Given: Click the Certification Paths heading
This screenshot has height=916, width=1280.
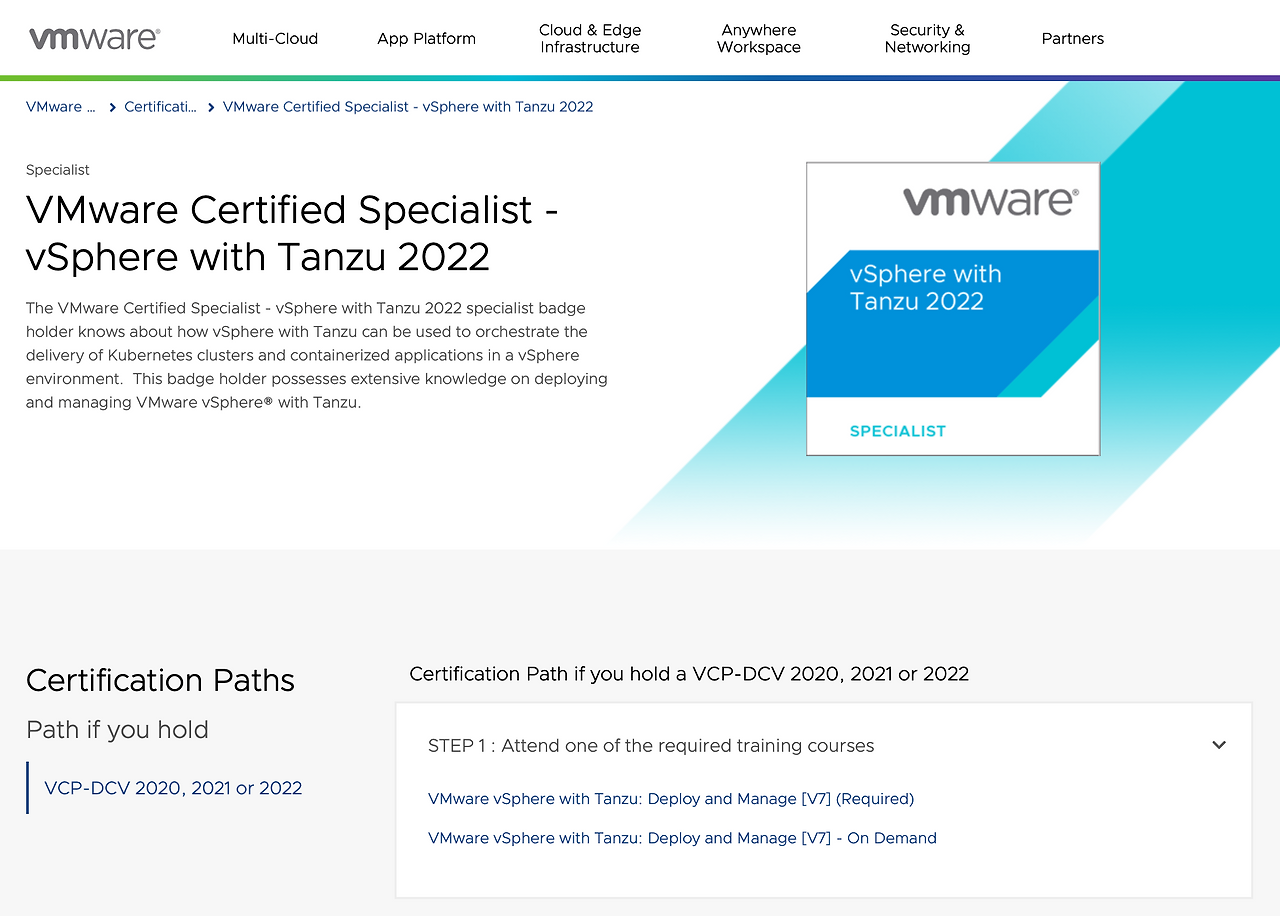Looking at the screenshot, I should click(x=160, y=680).
